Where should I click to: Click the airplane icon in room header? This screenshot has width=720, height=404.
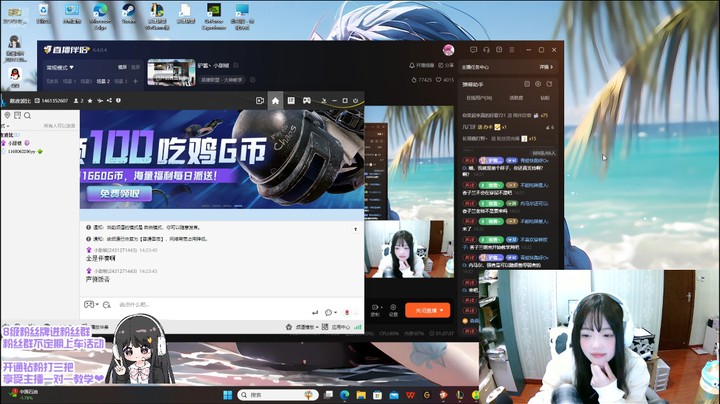point(100,101)
